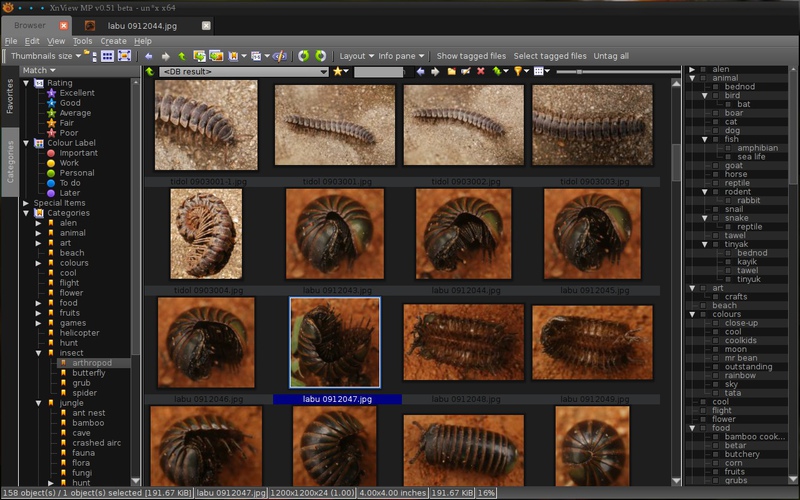Click Show tagged files
Image resolution: width=800 pixels, height=500 pixels.
[471, 56]
